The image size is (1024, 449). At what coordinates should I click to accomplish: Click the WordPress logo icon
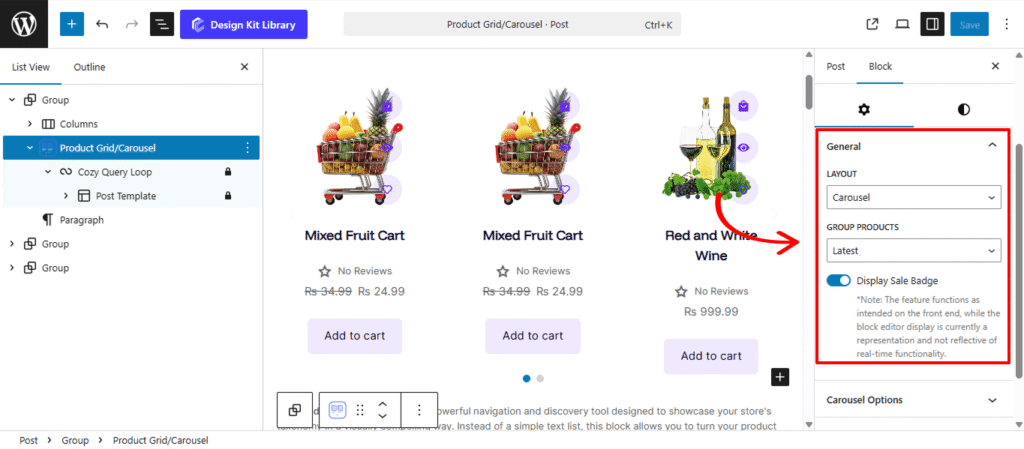coord(24,24)
